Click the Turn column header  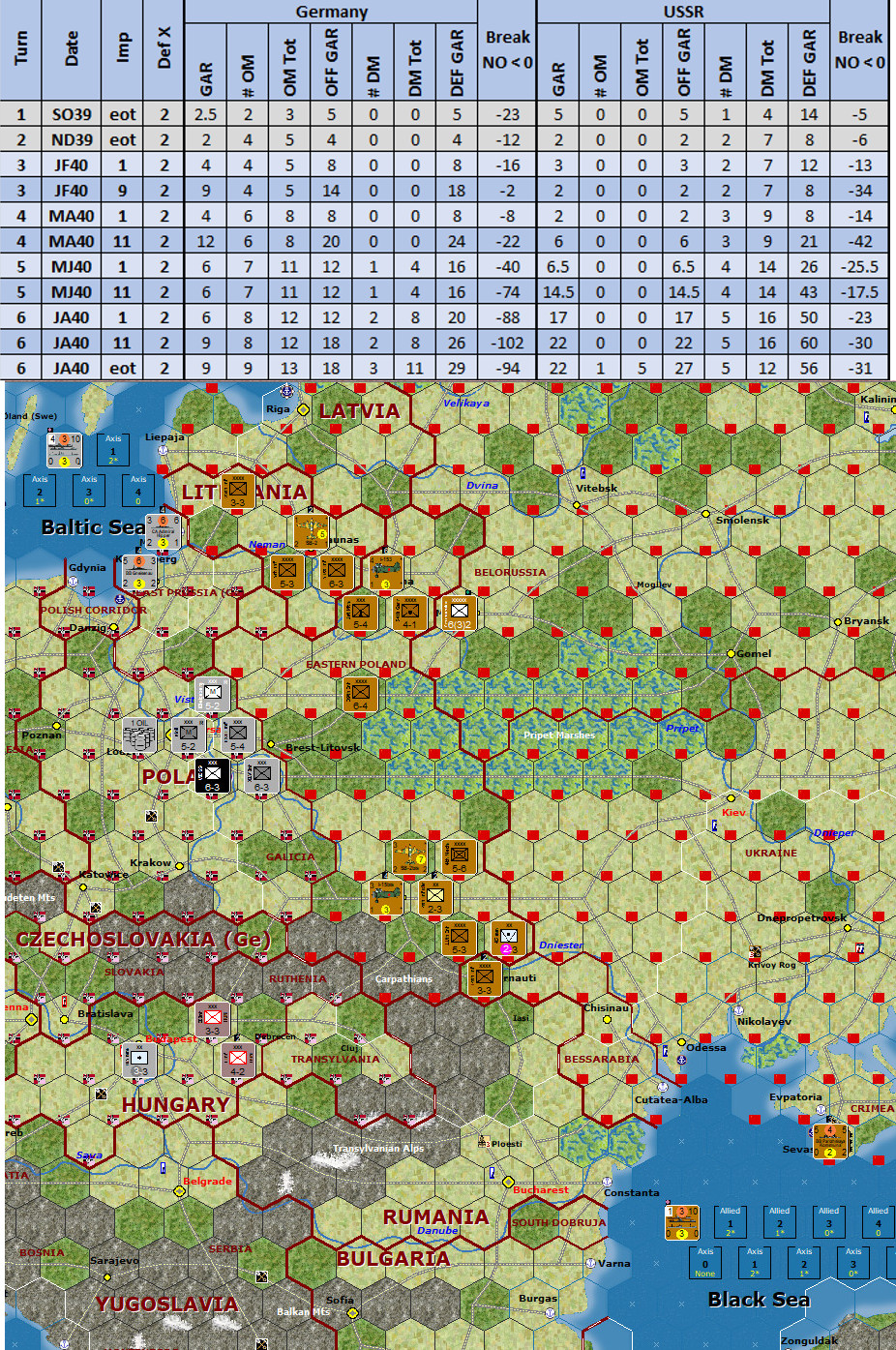tap(21, 49)
